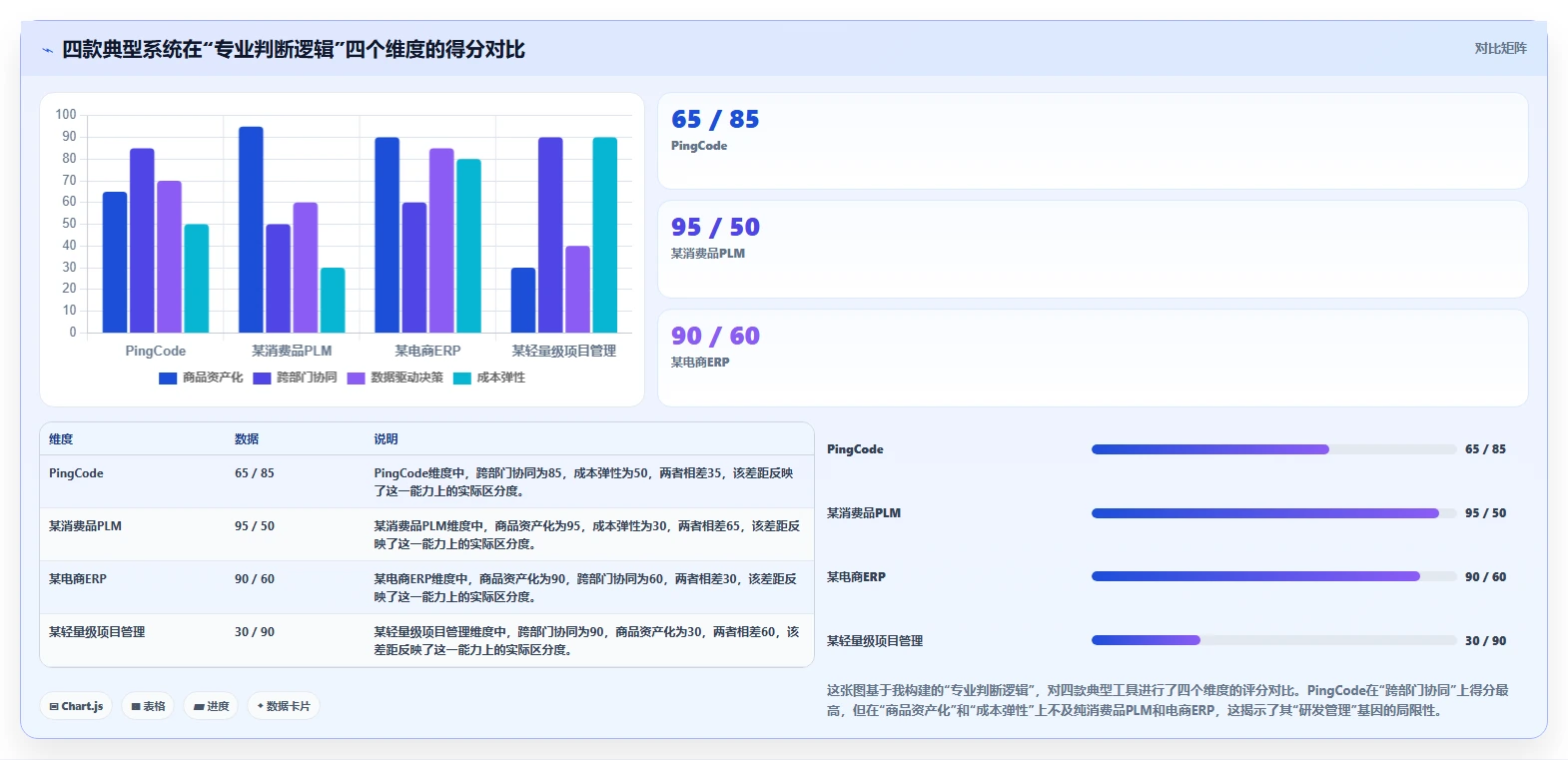The width and height of the screenshot is (1568, 760).
Task: Click the 说明 column header
Action: [x=386, y=439]
